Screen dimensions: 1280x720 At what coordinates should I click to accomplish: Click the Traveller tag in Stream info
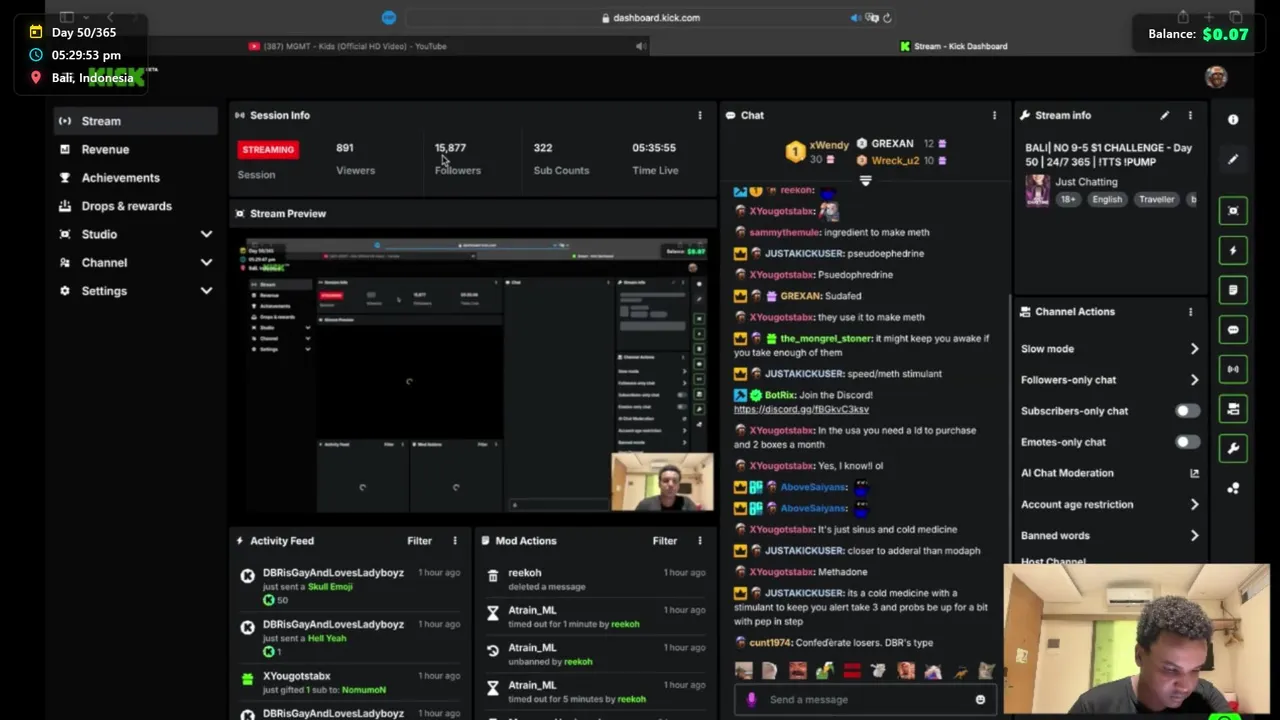[1156, 199]
